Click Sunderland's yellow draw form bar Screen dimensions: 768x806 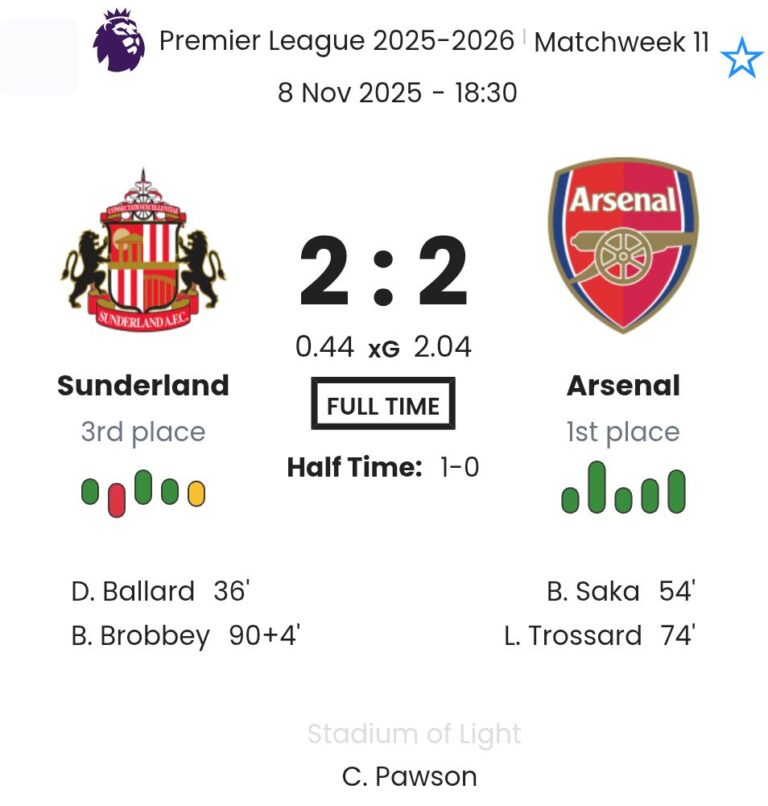pos(196,493)
